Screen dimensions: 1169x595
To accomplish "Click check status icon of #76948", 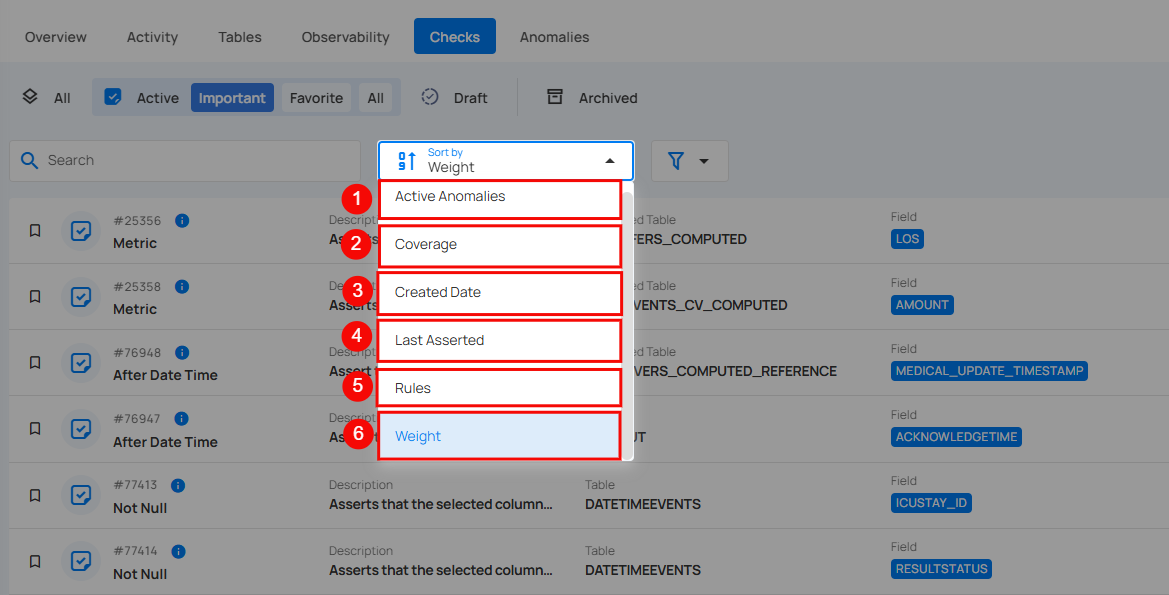I will (81, 363).
